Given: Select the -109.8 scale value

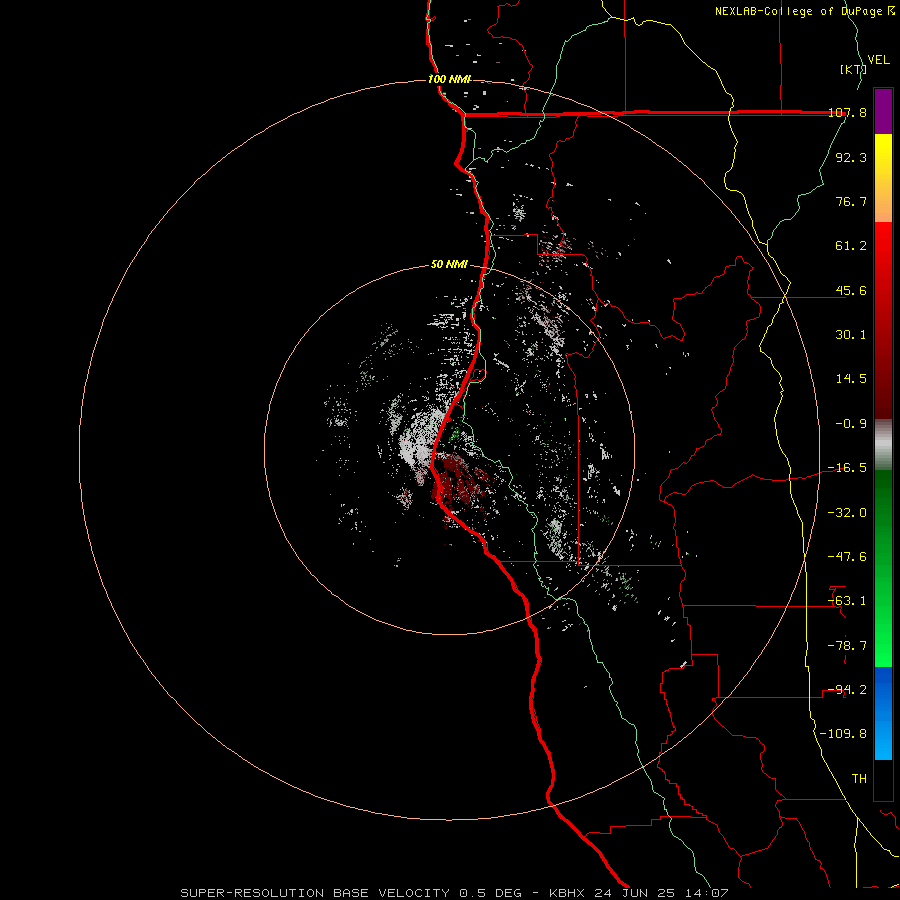Looking at the screenshot, I should [843, 734].
